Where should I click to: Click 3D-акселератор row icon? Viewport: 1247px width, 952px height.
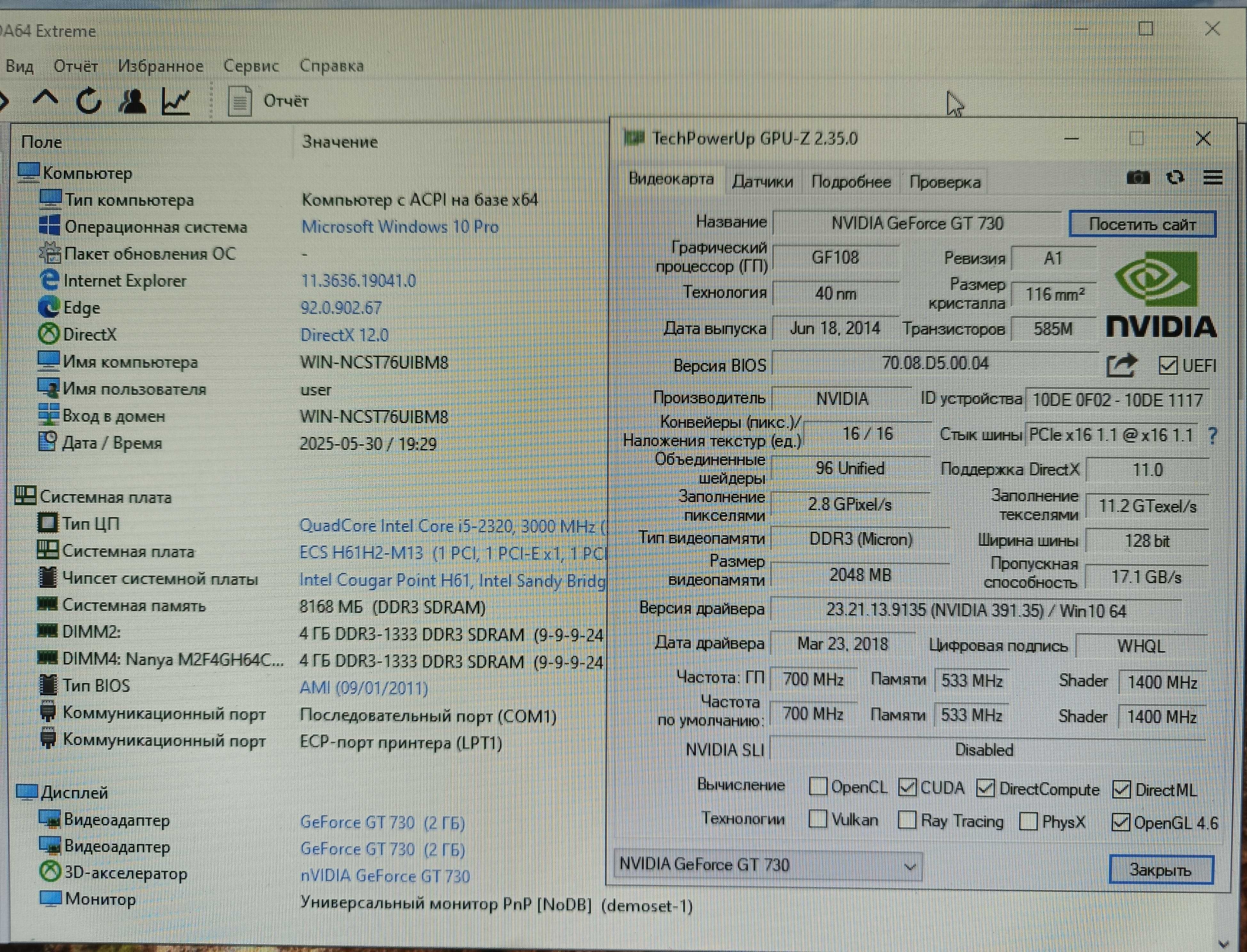[x=50, y=871]
